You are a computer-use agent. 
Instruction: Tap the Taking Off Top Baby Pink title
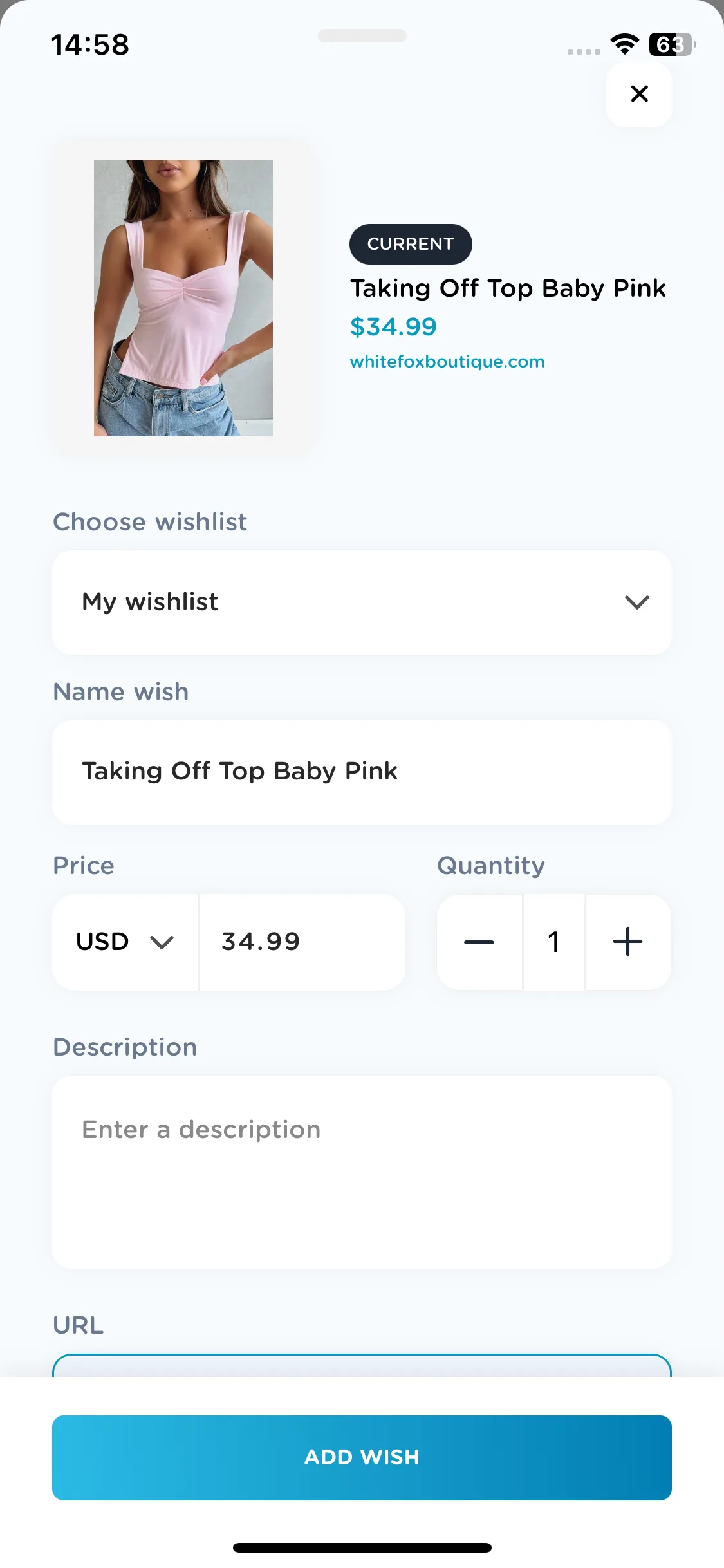(x=508, y=288)
